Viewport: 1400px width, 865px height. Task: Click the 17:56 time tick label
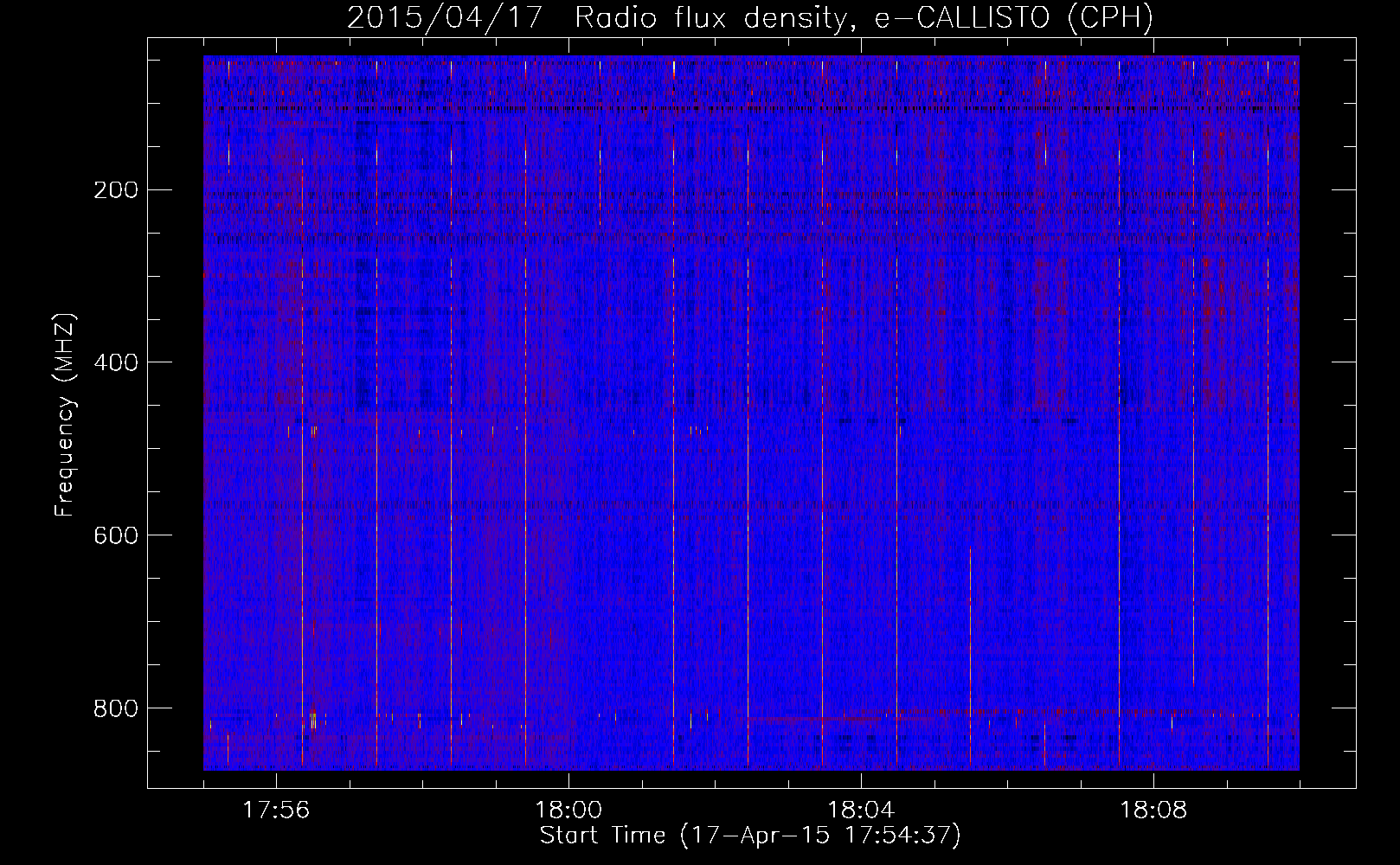(276, 811)
